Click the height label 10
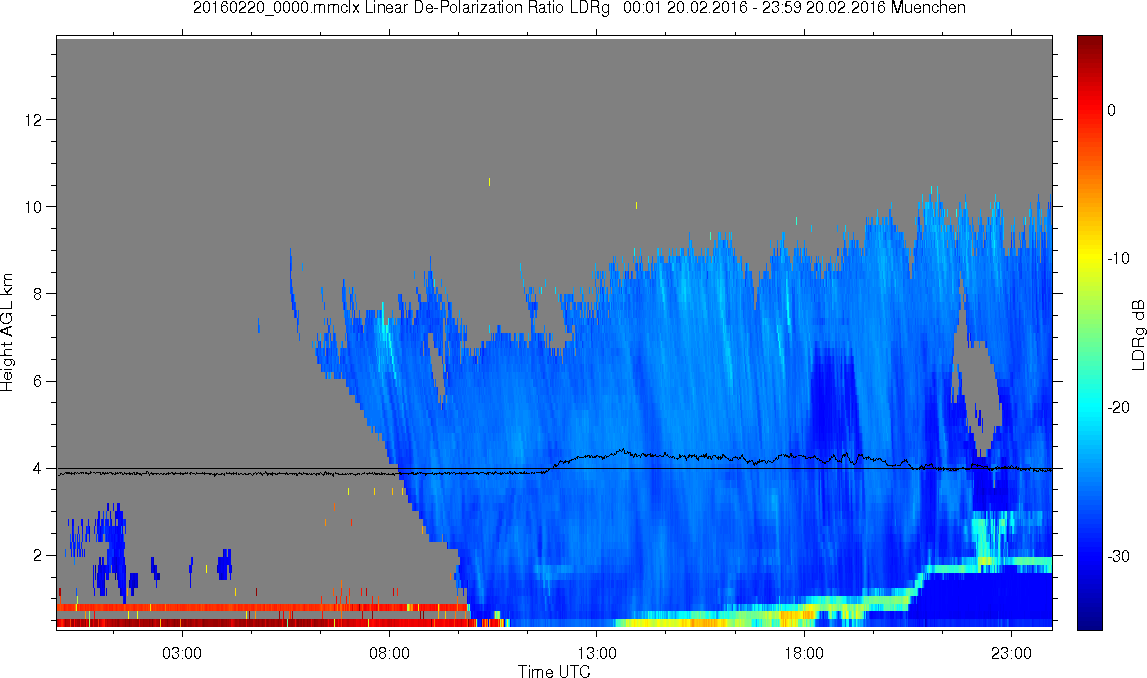This screenshot has width=1147, height=678. pyautogui.click(x=36, y=206)
